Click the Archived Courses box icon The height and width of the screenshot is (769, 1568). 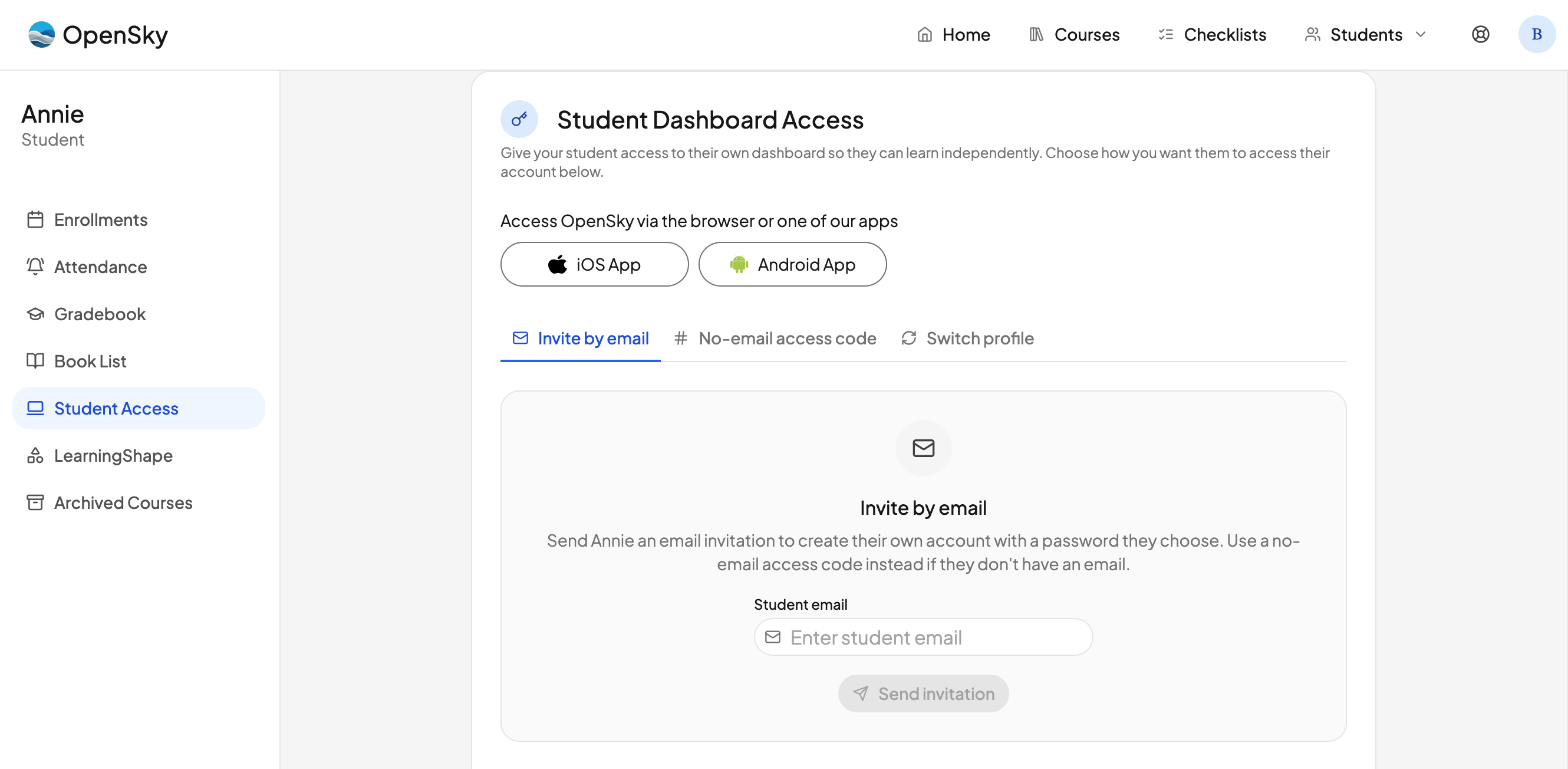pyautogui.click(x=35, y=502)
